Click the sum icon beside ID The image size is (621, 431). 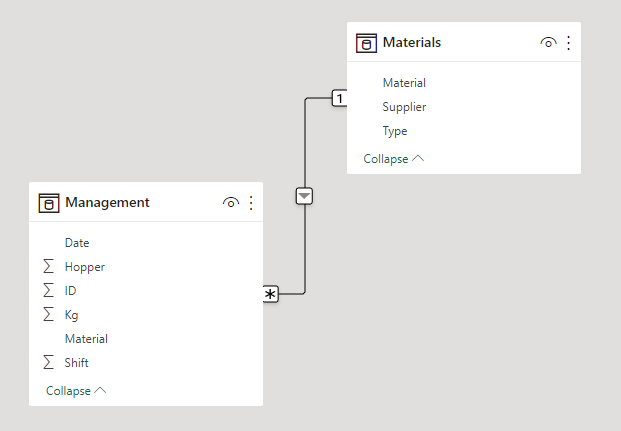tap(48, 290)
